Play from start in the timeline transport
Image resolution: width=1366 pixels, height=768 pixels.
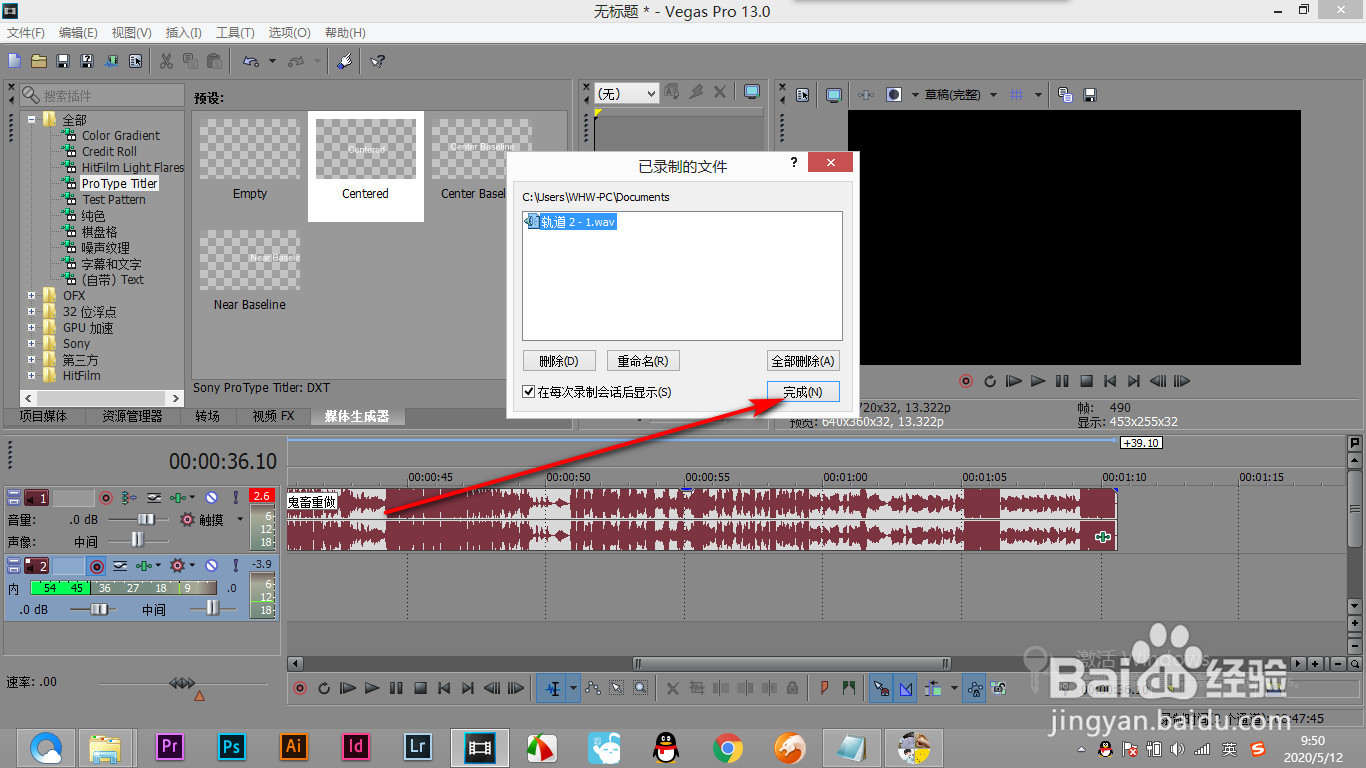pos(348,688)
